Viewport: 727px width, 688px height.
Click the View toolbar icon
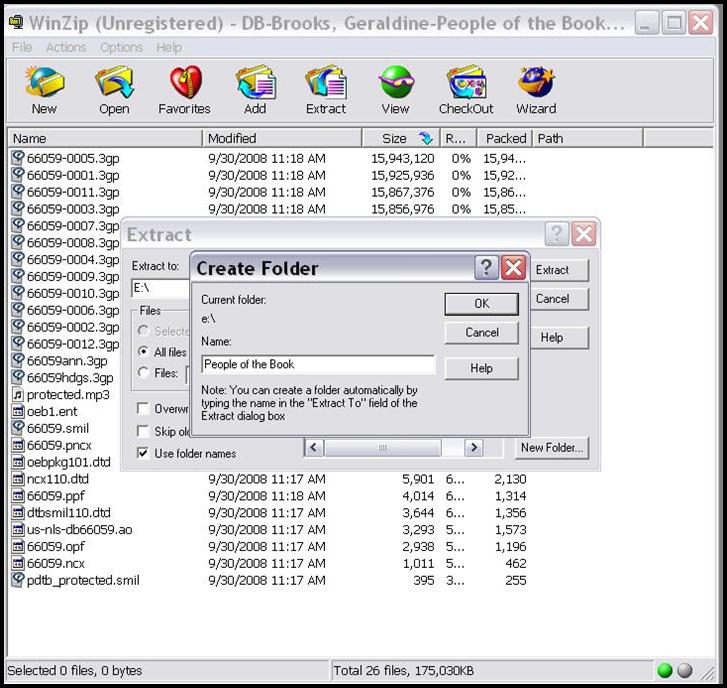[396, 82]
